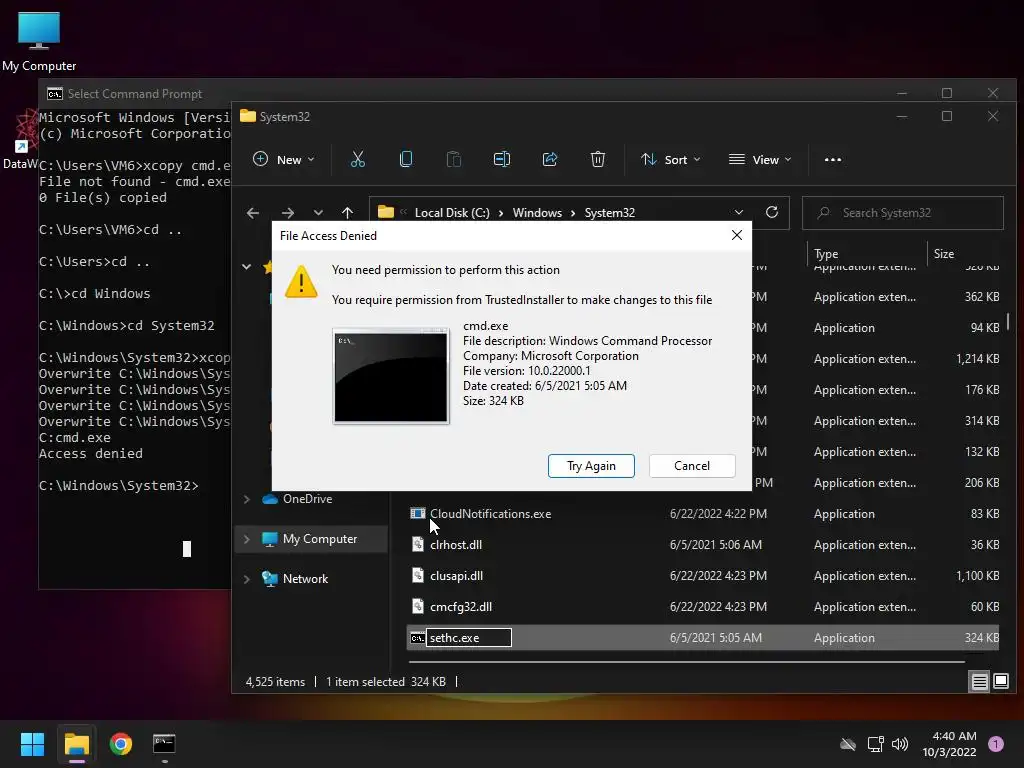Open the Sort dropdown menu
The height and width of the screenshot is (768, 1024).
point(671,159)
